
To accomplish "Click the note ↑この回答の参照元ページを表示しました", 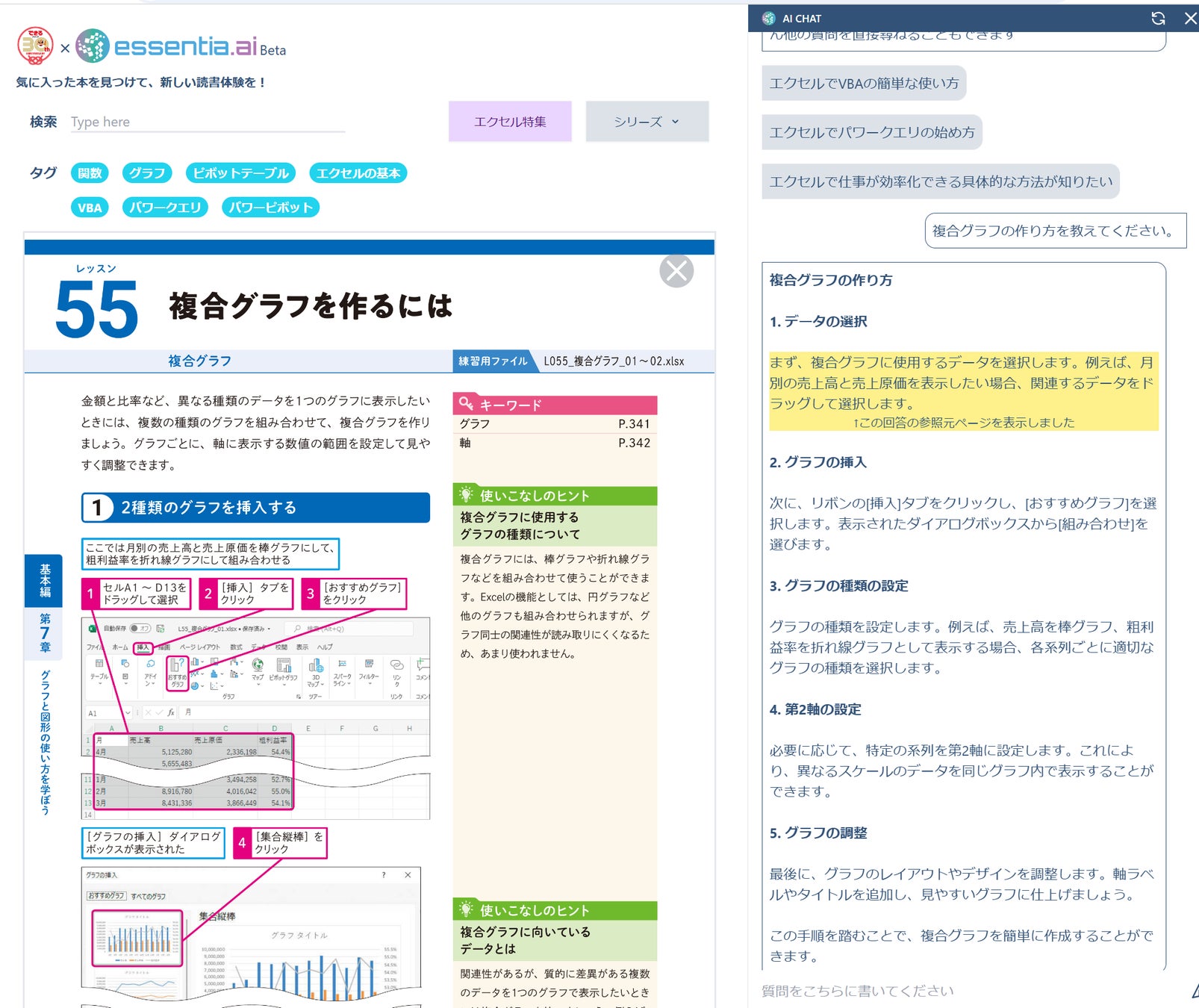I will click(964, 423).
